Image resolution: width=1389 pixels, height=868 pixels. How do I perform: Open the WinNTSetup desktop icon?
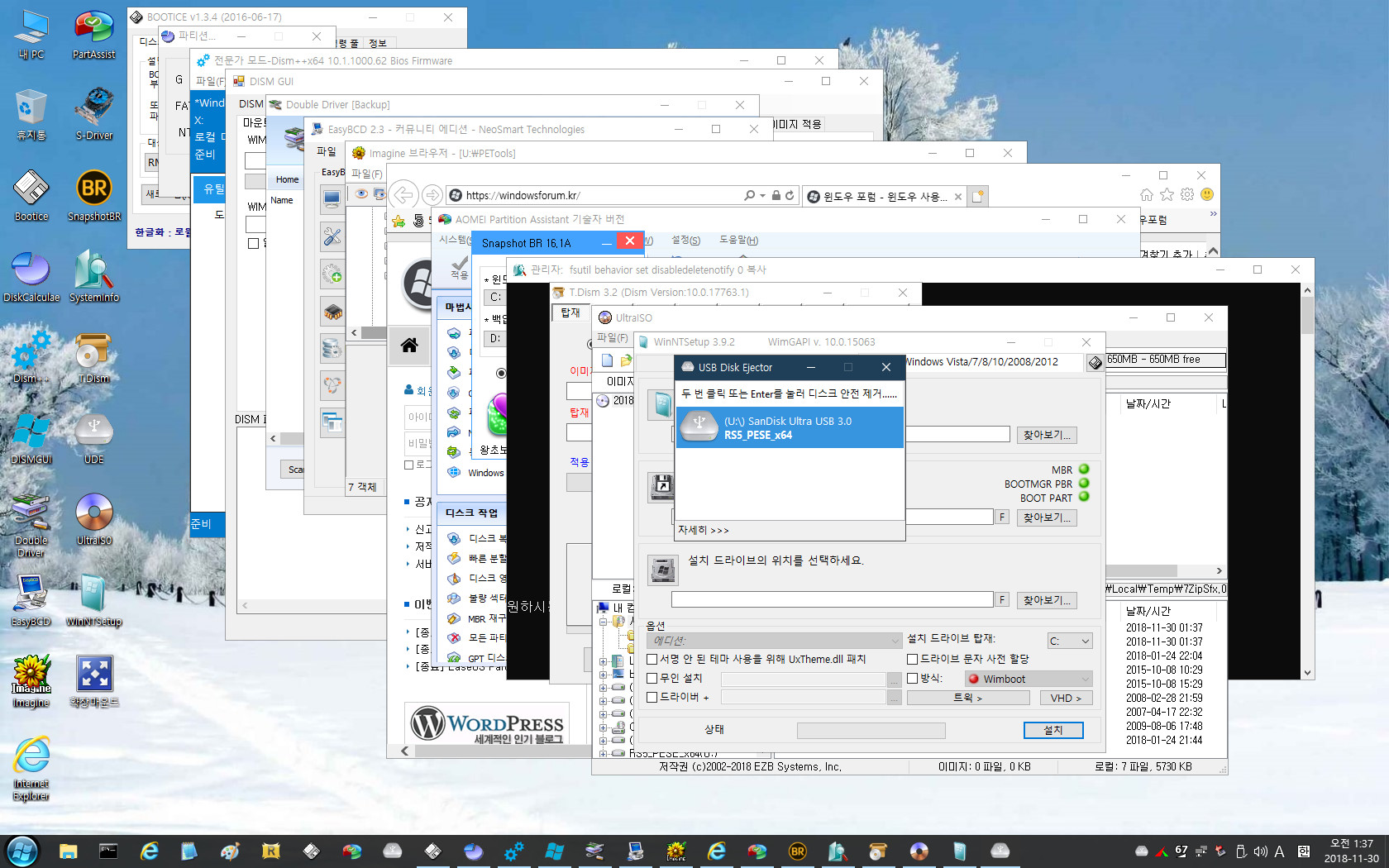pyautogui.click(x=94, y=600)
